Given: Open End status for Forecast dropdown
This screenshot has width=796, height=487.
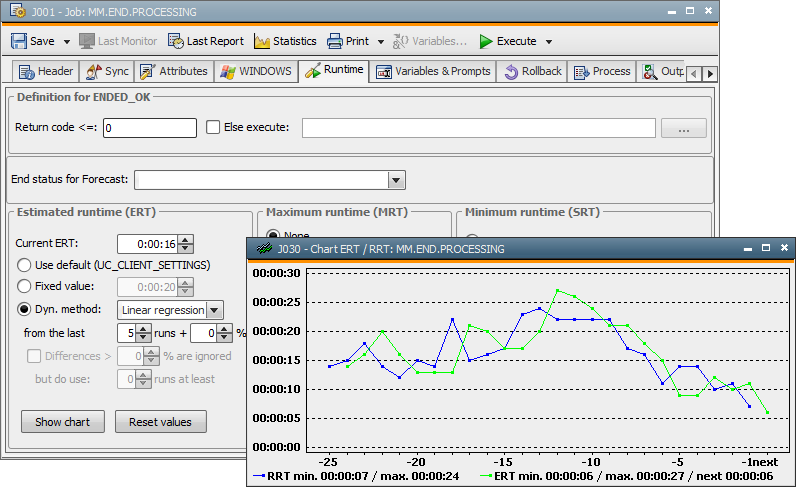Looking at the screenshot, I should pos(396,180).
